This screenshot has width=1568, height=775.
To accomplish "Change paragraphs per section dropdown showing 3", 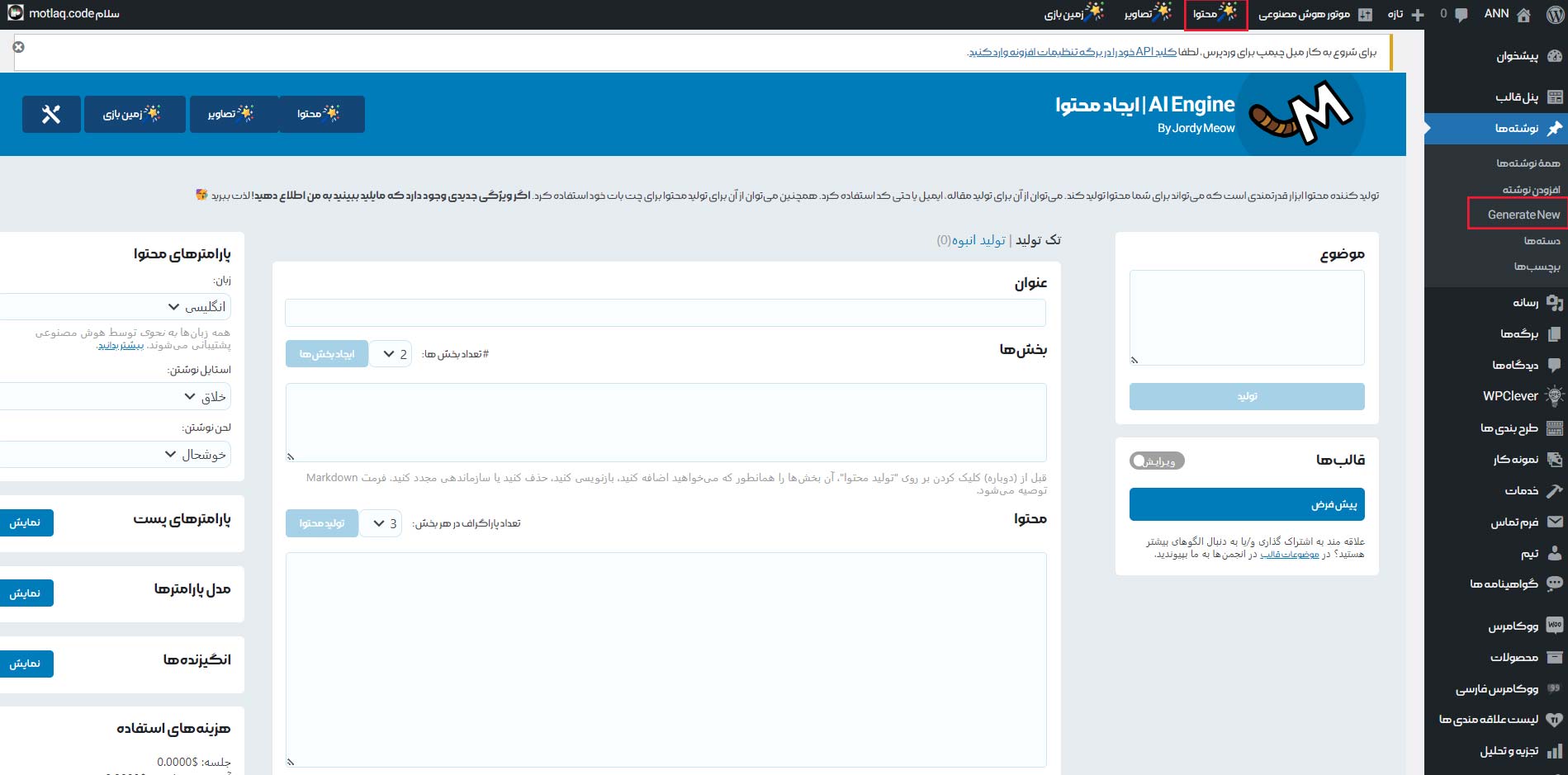I will coord(381,523).
